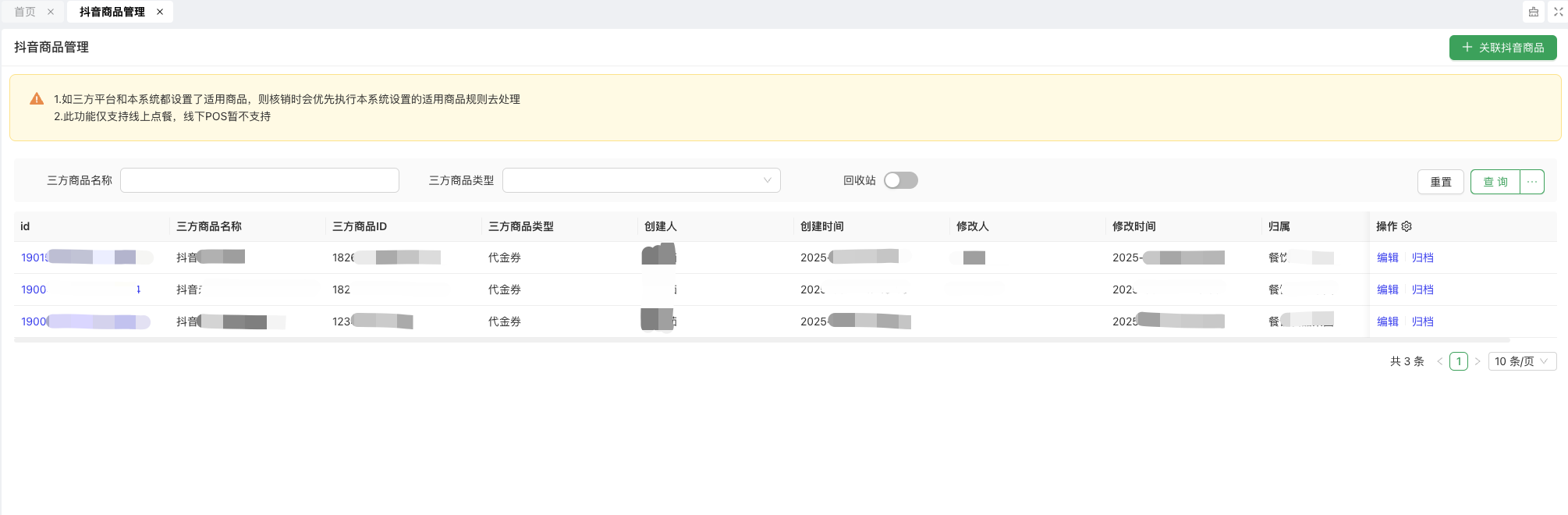Viewport: 1568px width, 515px height.
Task: Click 编辑 in the second table row
Action: (x=1388, y=289)
